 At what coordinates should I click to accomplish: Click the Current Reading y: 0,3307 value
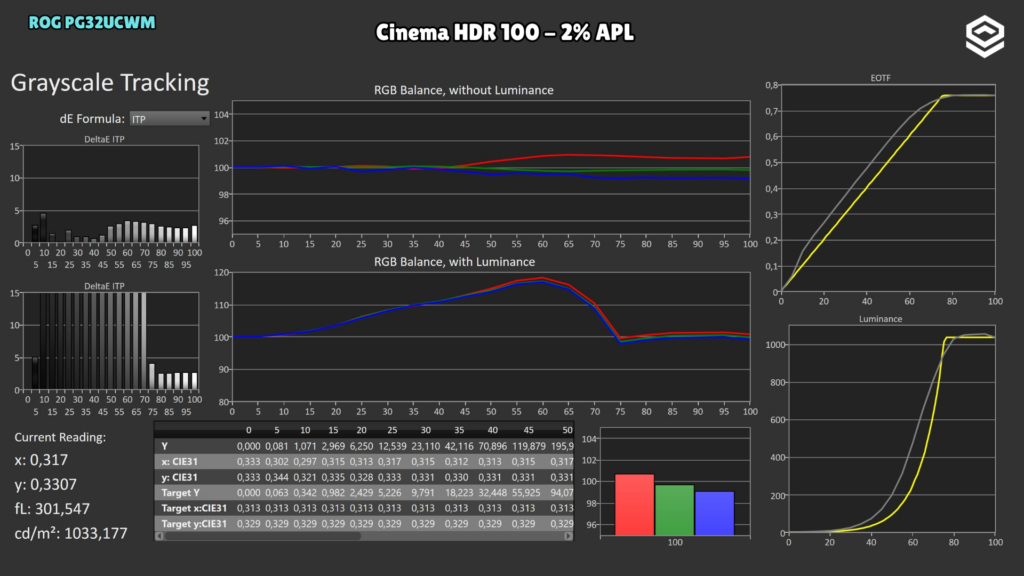pos(46,485)
